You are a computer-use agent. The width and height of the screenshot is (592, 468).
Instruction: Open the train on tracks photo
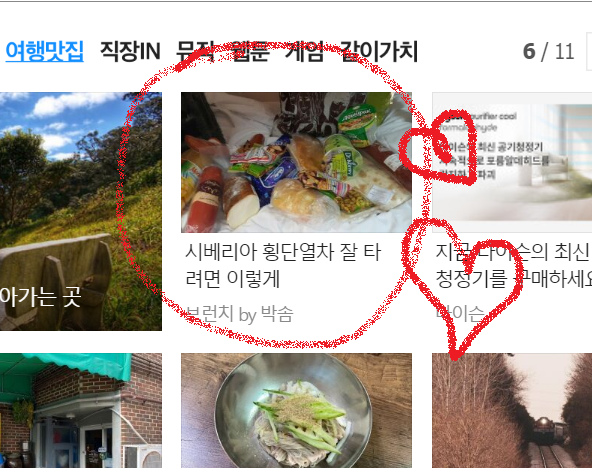512,411
